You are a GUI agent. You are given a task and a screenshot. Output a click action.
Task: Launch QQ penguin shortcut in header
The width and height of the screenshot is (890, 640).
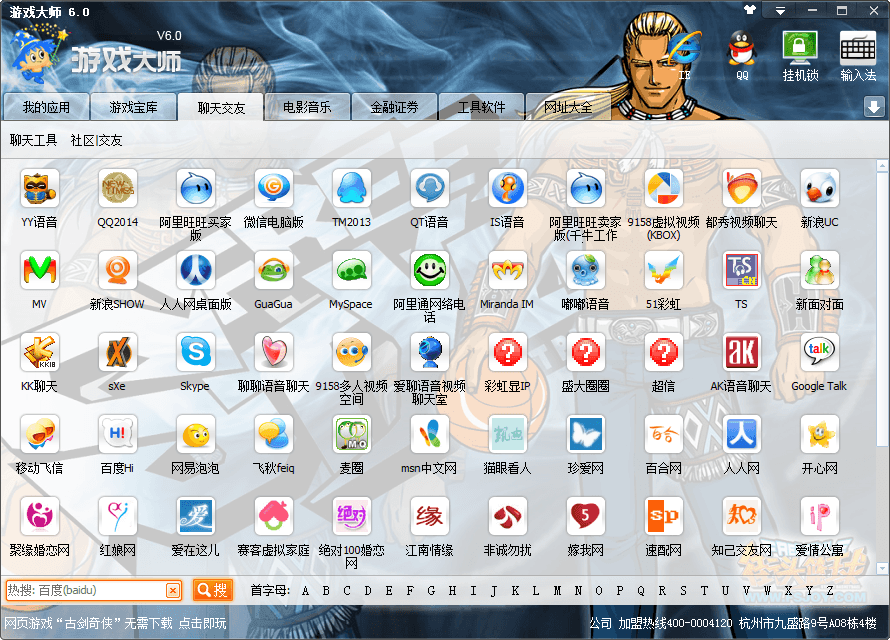pos(742,54)
